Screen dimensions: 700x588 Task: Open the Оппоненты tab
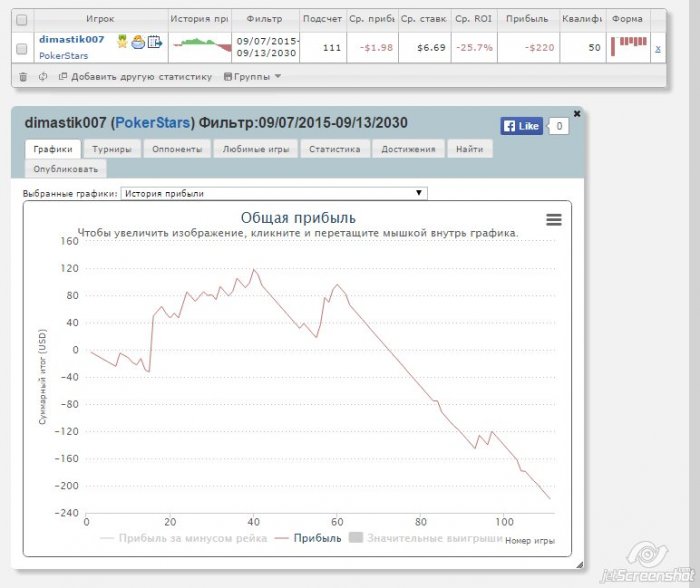point(177,149)
